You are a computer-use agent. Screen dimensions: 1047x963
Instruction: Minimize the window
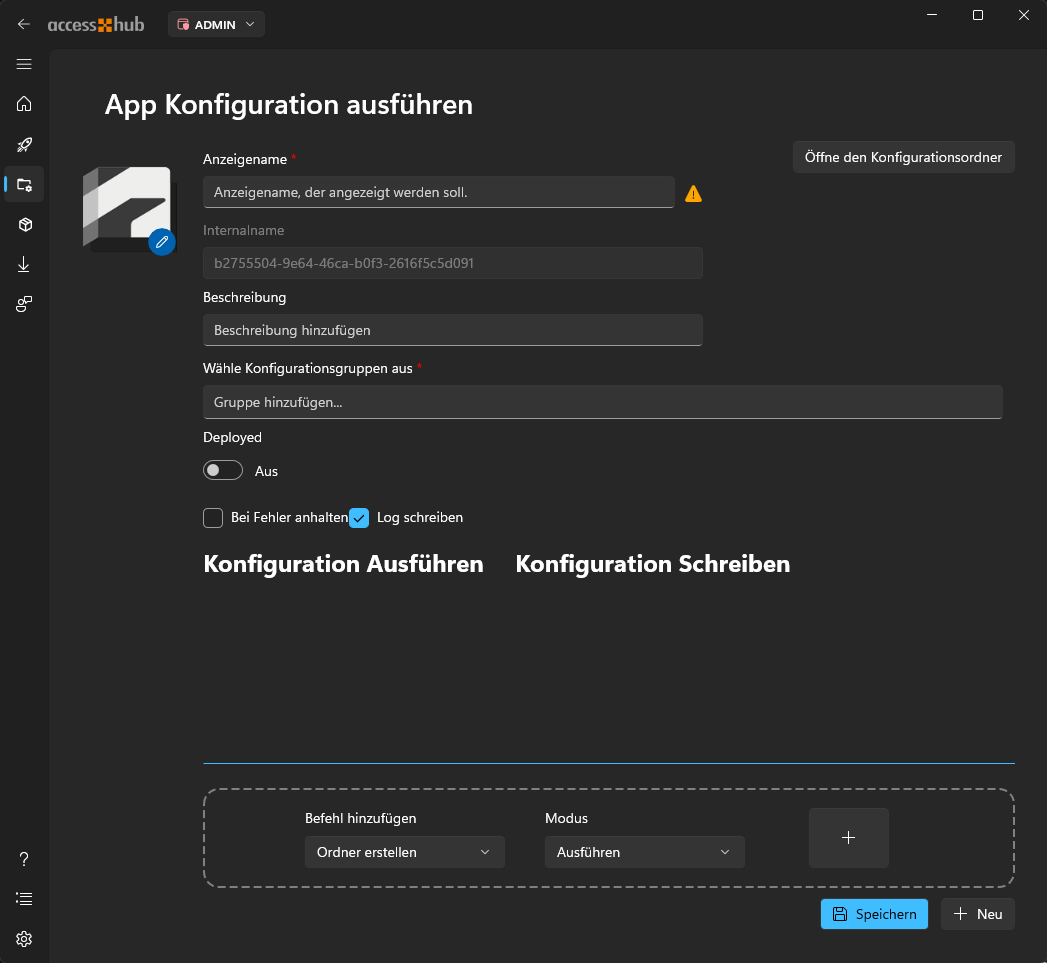(932, 15)
